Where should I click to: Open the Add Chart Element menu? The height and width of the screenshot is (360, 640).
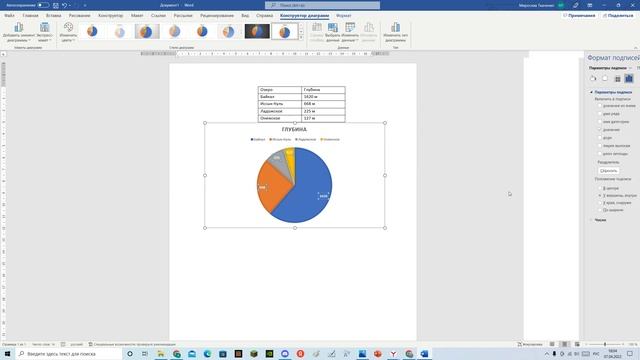(x=19, y=32)
